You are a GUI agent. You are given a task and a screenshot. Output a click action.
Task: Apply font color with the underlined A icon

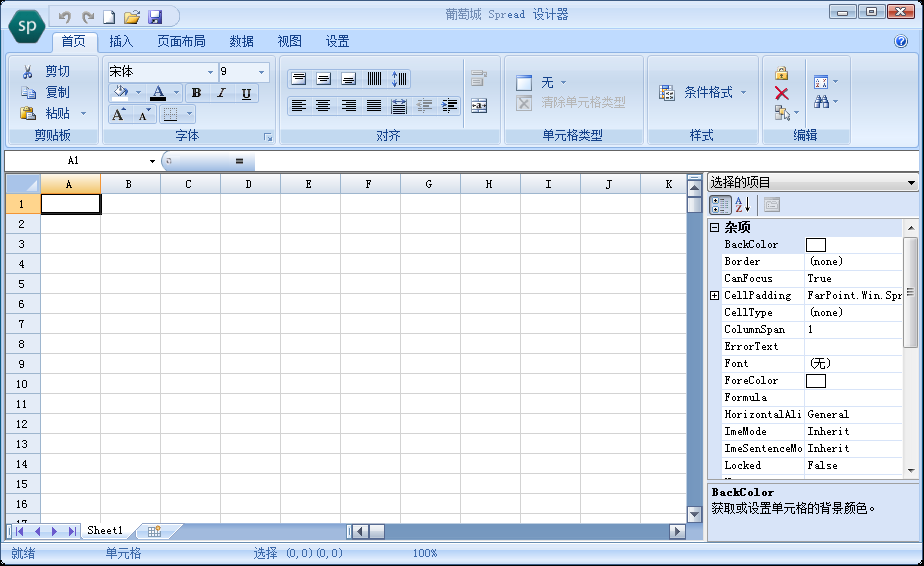(x=158, y=92)
